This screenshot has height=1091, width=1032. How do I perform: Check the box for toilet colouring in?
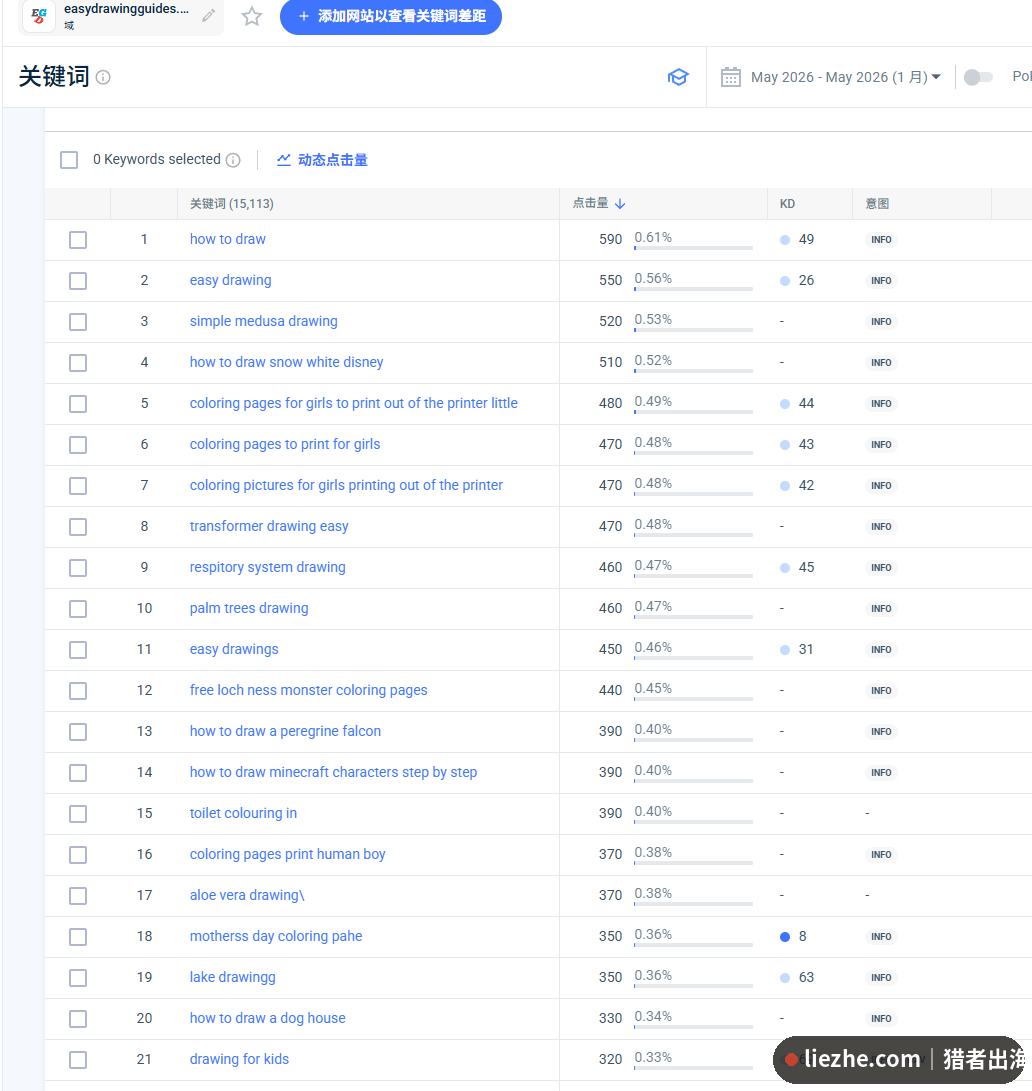(x=78, y=814)
